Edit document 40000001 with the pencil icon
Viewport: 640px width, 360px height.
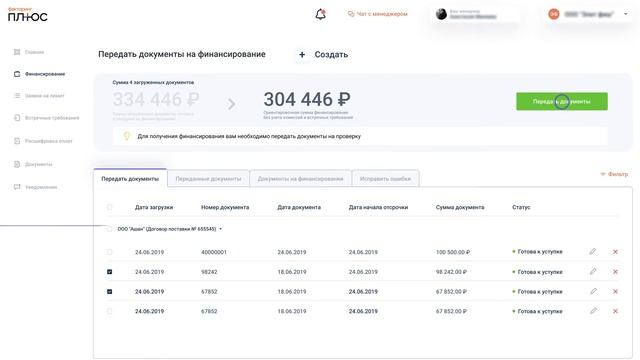point(593,251)
